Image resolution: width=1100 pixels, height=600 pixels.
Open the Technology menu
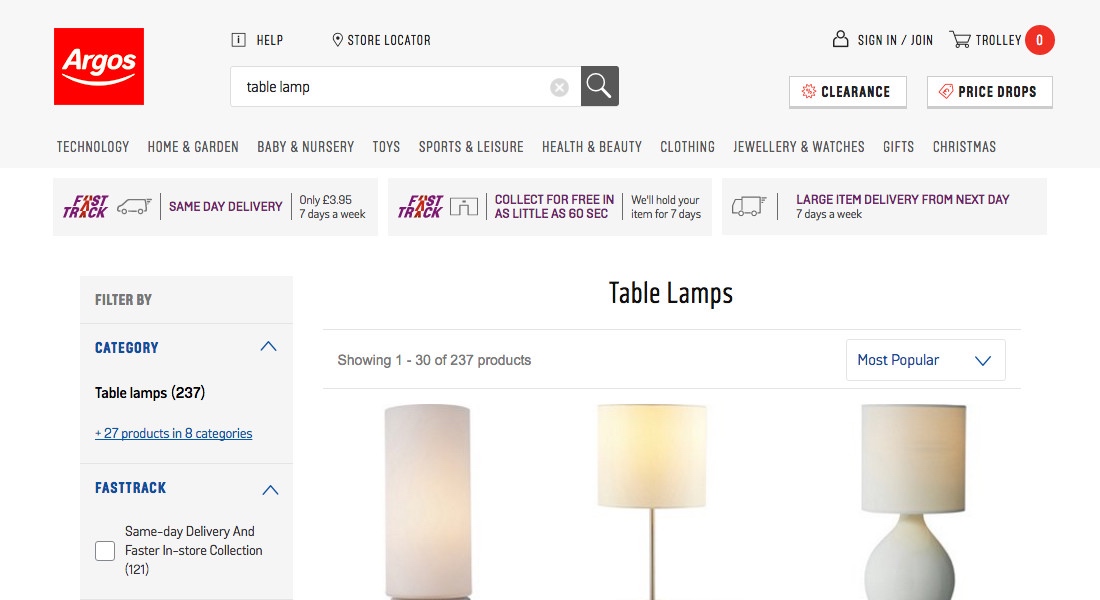[93, 147]
